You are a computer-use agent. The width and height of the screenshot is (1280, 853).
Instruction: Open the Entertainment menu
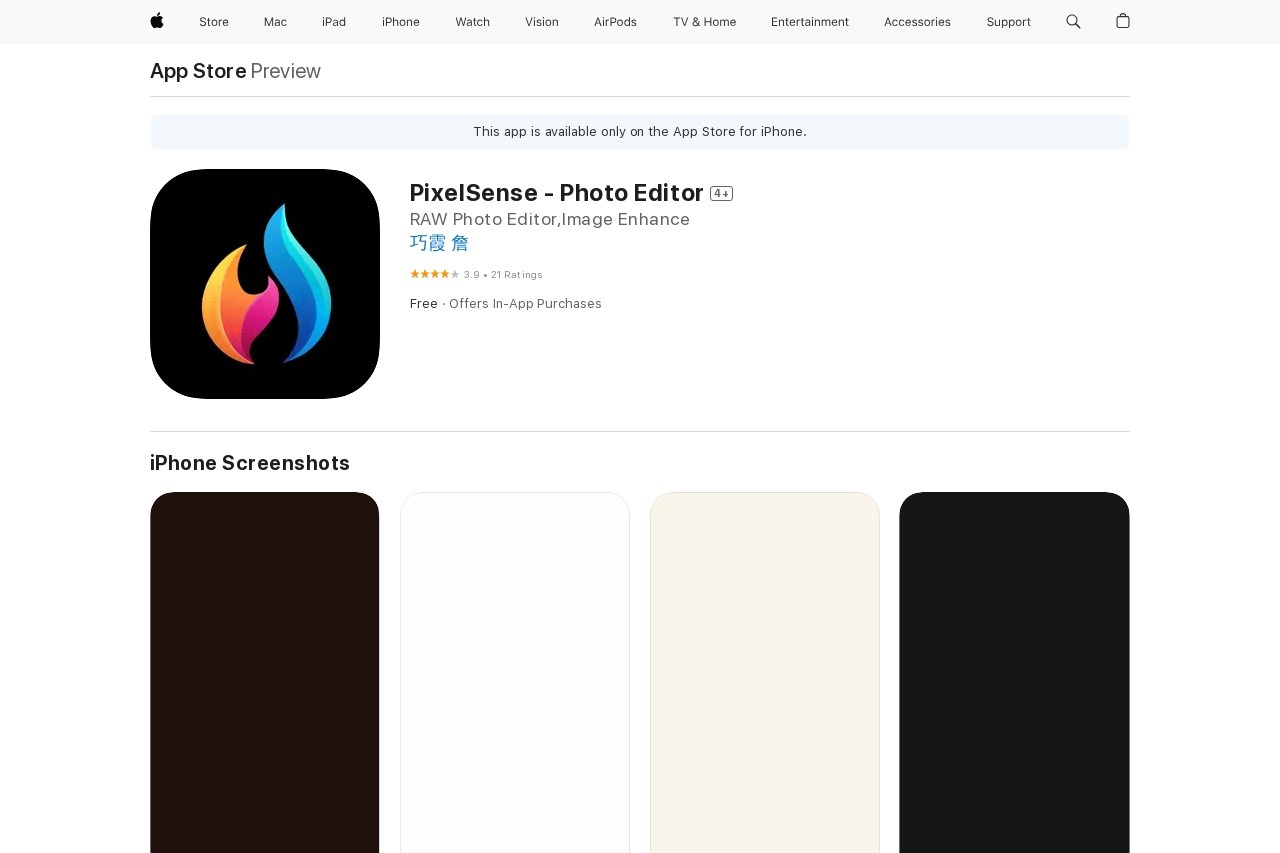(x=810, y=22)
